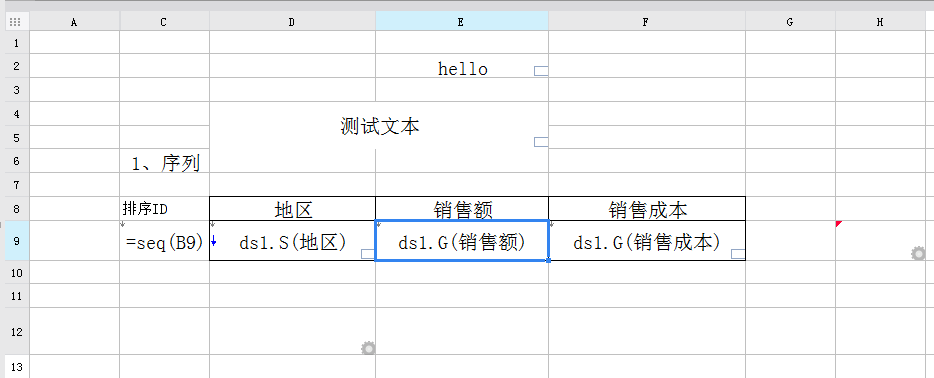Select the 1、序列 cell
This screenshot has width=934, height=378.
coord(164,161)
